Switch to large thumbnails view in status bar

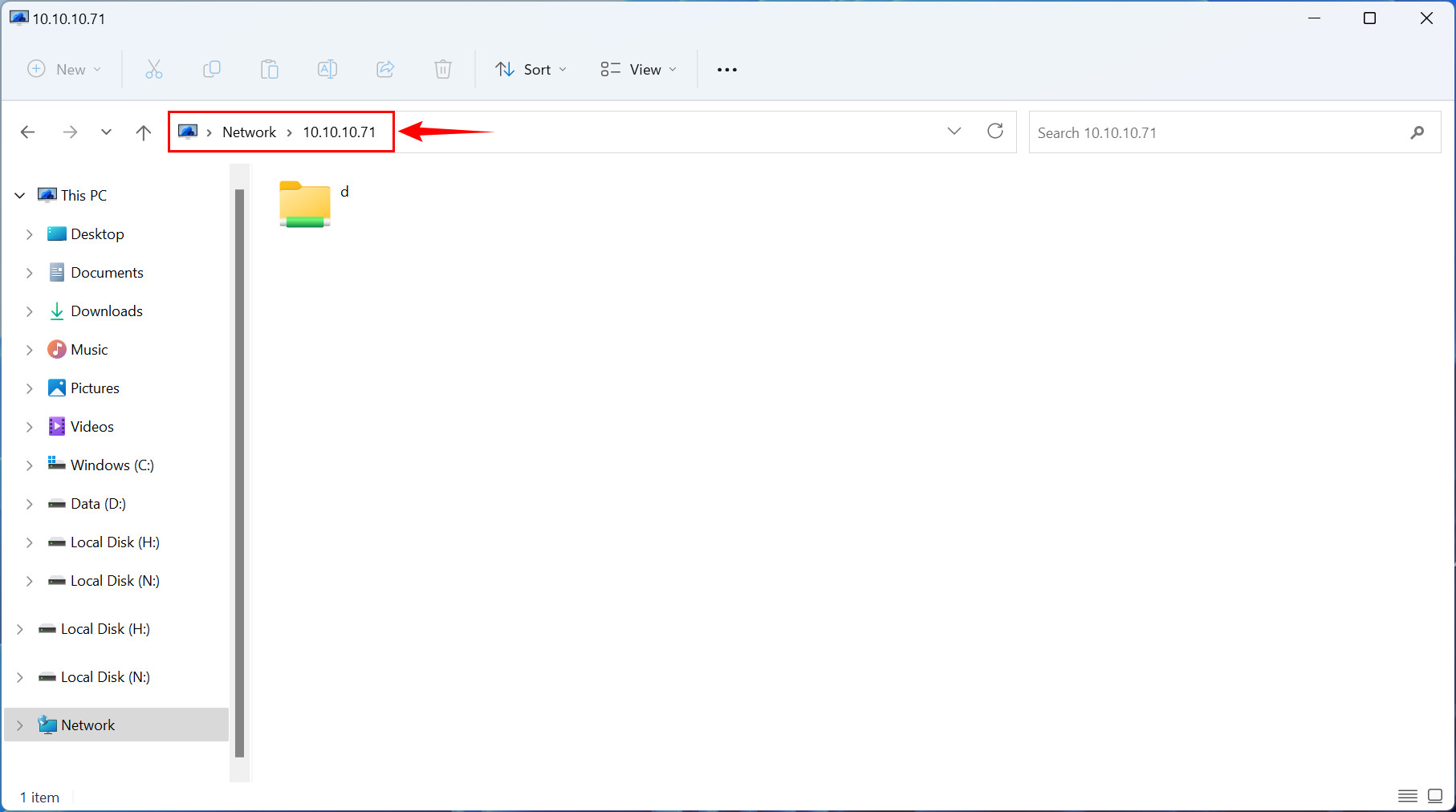[1435, 796]
